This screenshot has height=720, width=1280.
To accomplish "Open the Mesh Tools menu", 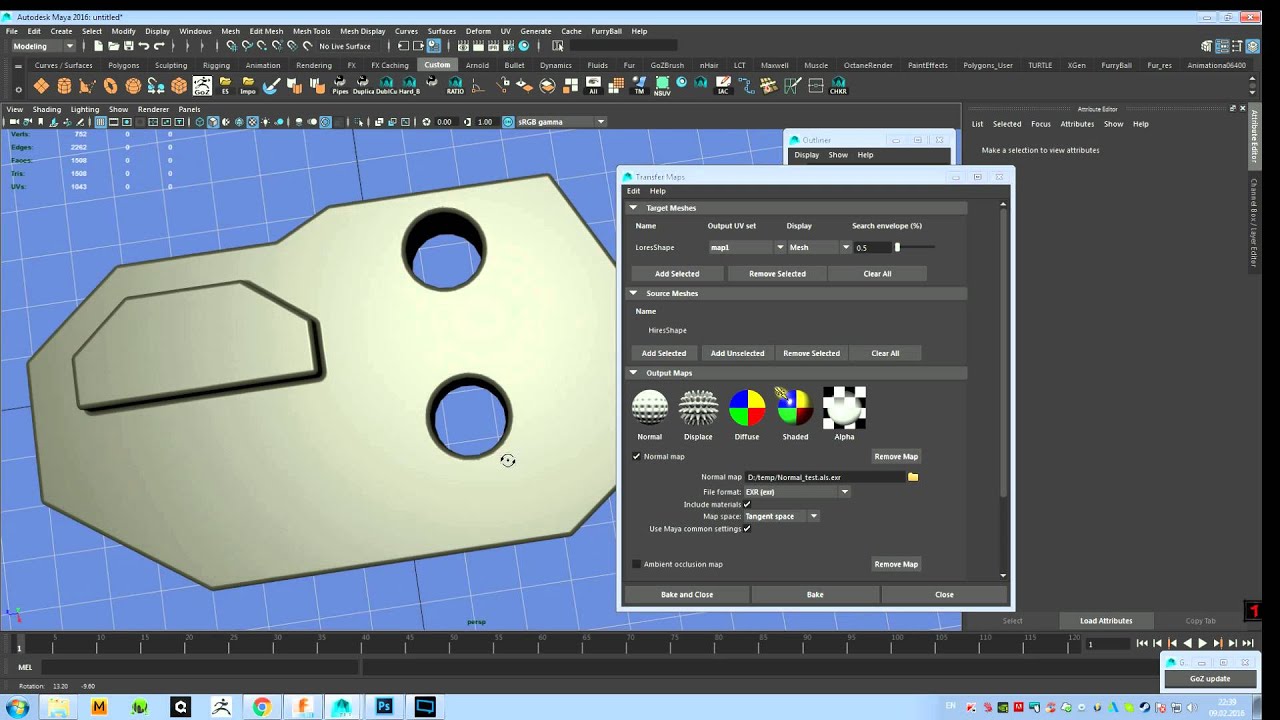I will point(311,31).
